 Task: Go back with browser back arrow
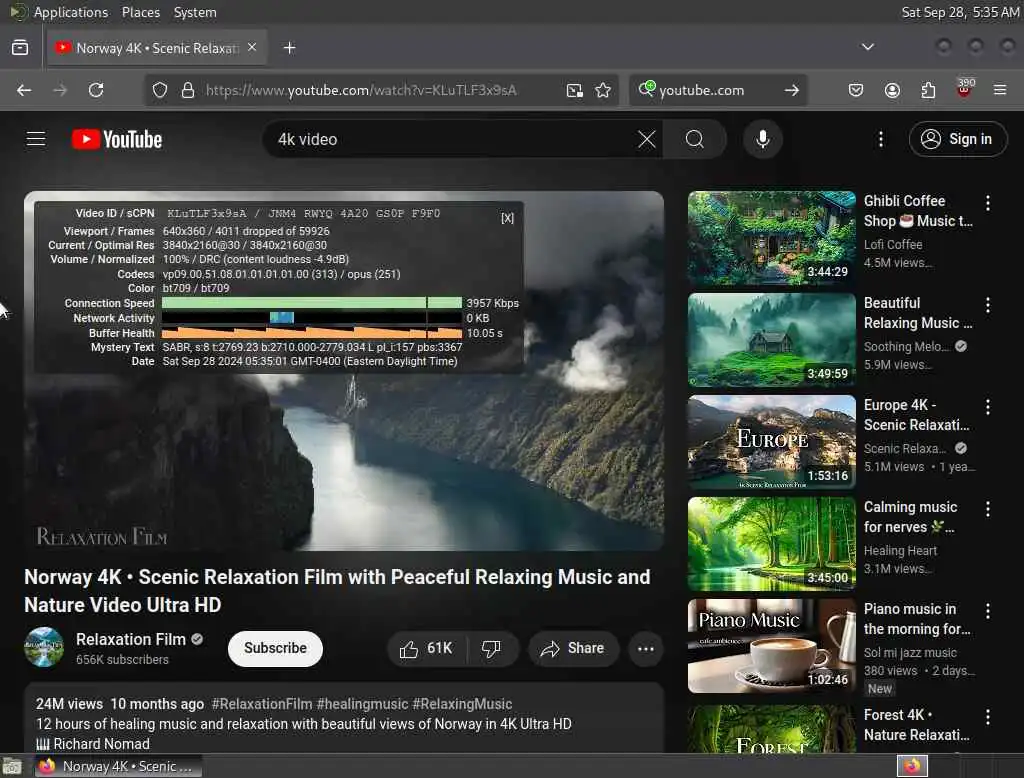coord(24,90)
